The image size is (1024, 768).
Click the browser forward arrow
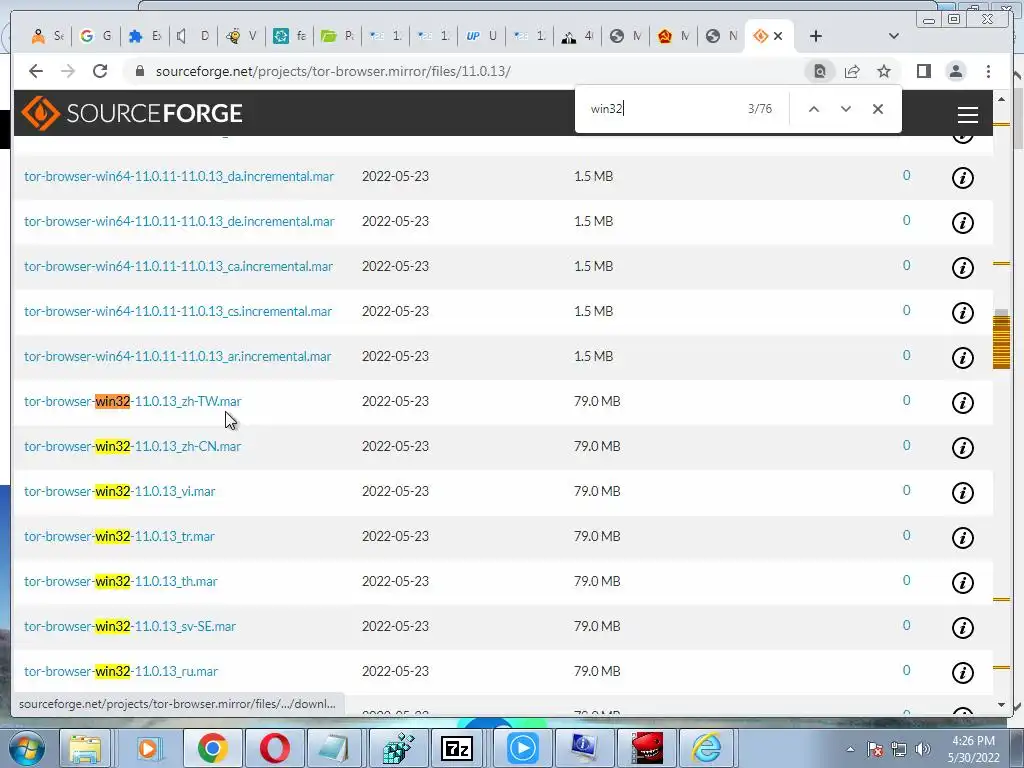point(68,71)
